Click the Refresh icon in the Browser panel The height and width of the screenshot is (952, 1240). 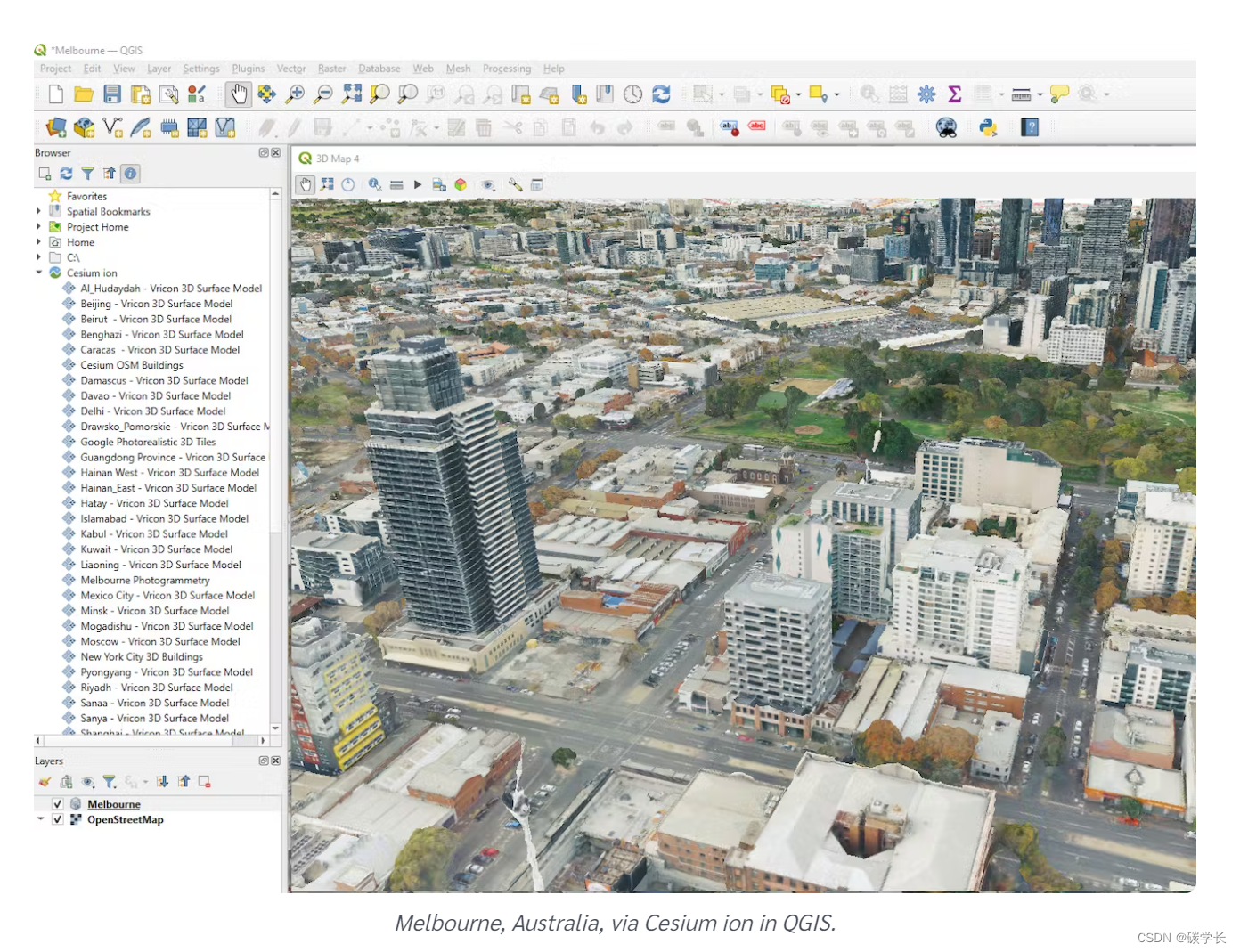66,174
